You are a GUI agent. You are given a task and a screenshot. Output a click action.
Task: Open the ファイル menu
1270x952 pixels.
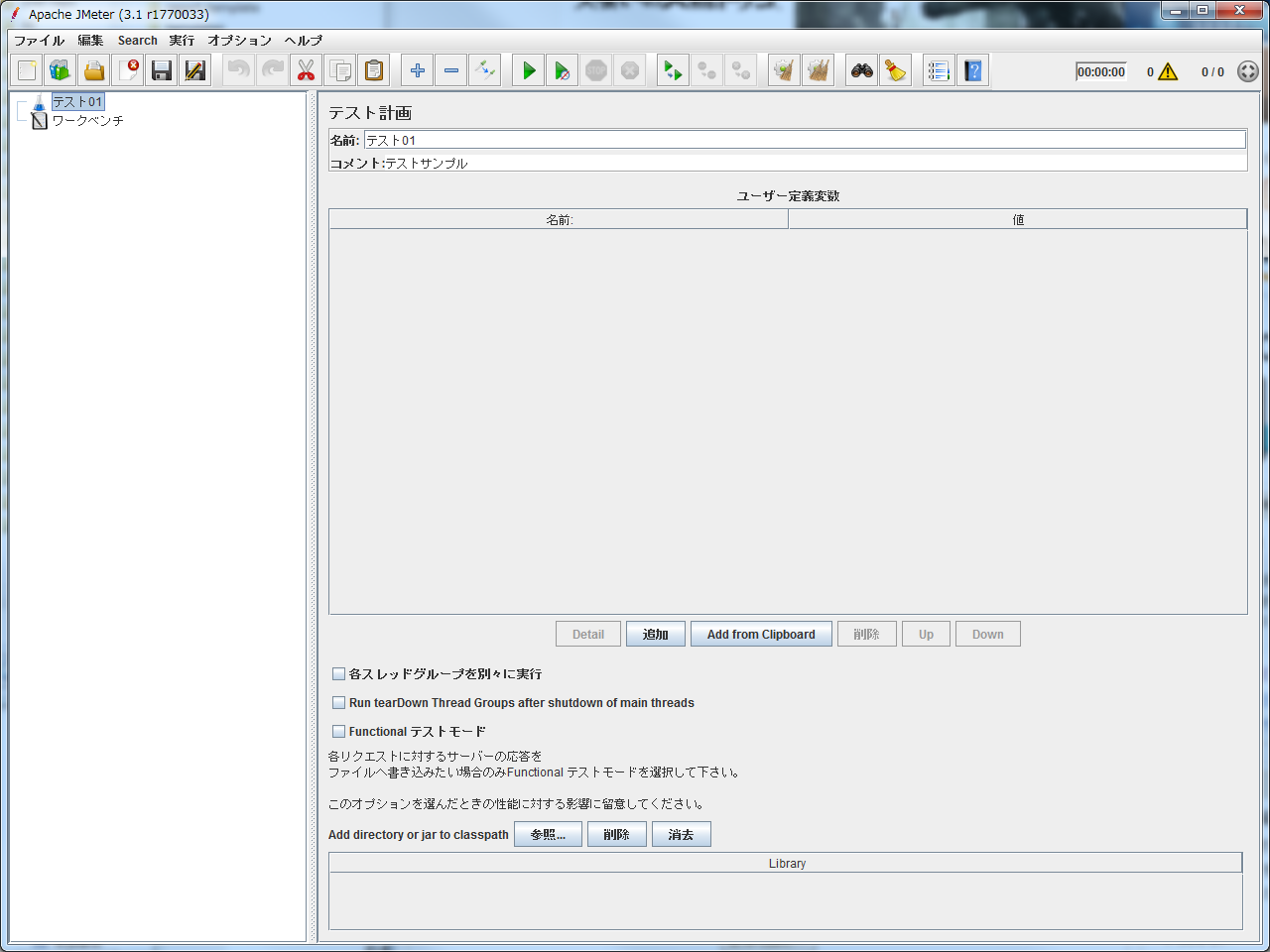point(39,41)
